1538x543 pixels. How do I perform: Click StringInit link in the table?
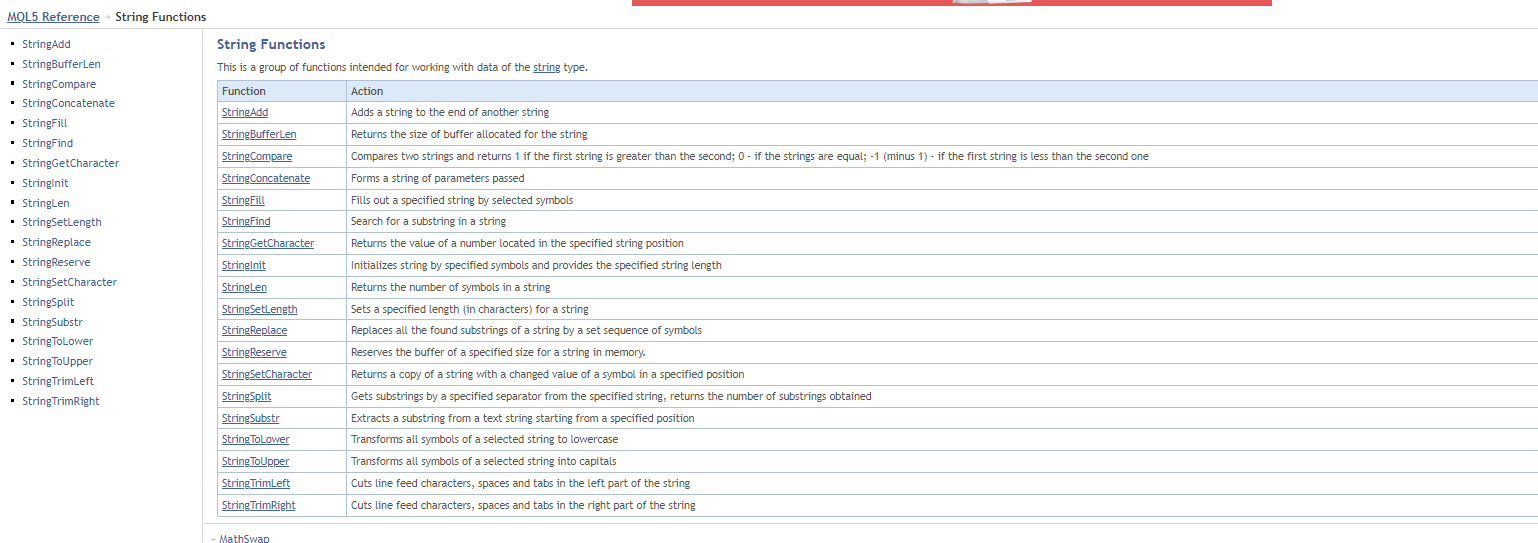[244, 265]
